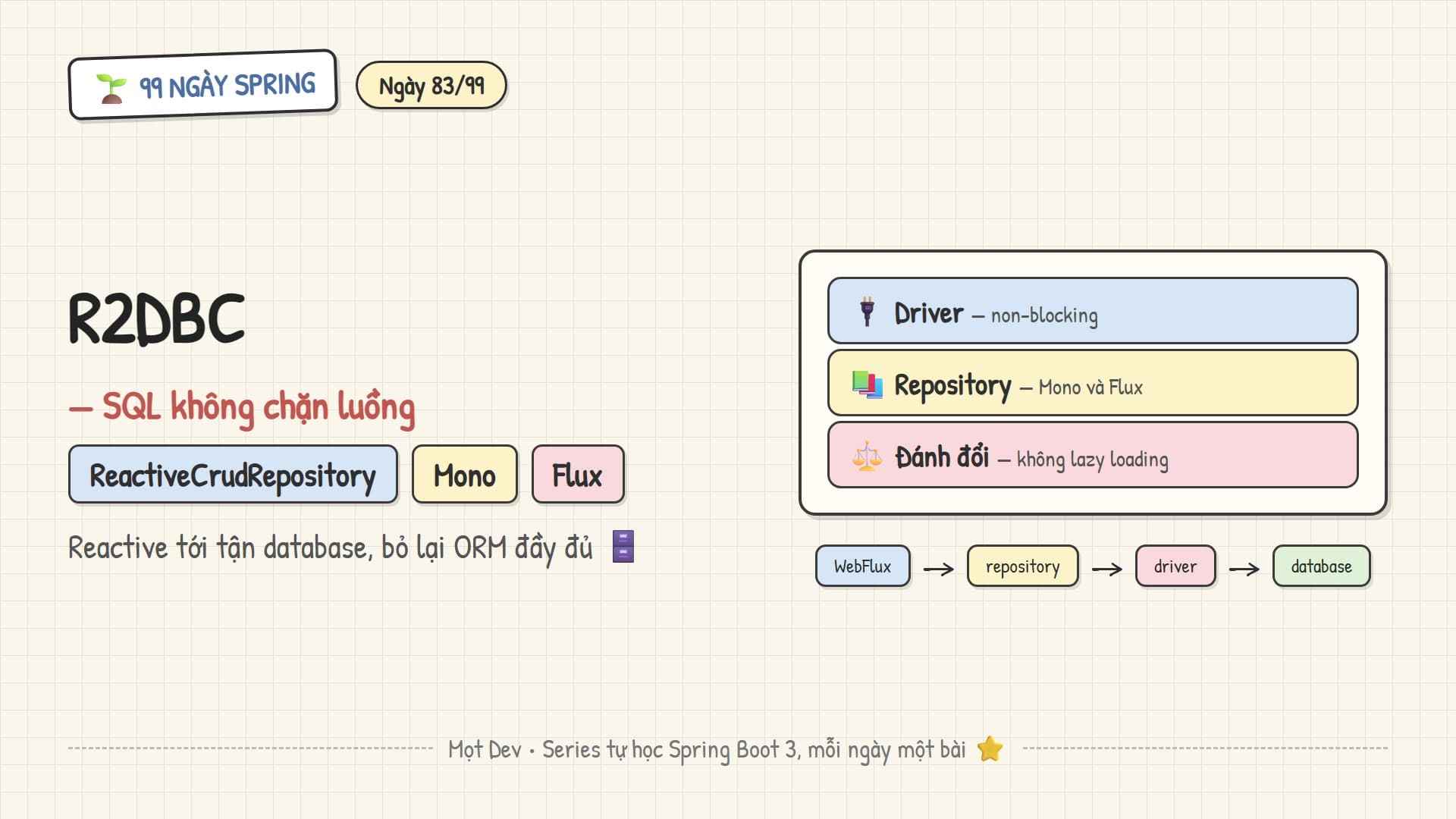The image size is (1456, 819).
Task: Click the database flow box
Action: [1321, 566]
